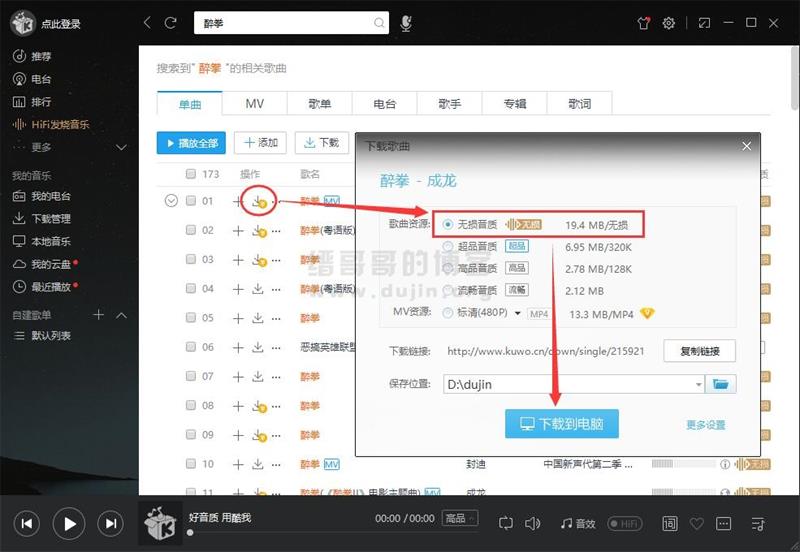The image size is (800, 552).
Task: Click the 复制链接 button
Action: point(699,351)
